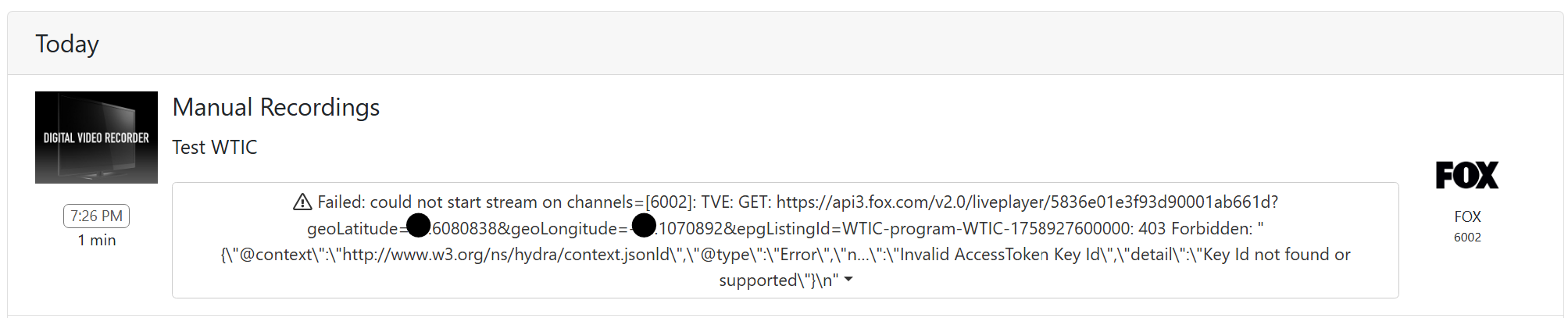Click the Today section header
The width and height of the screenshot is (1568, 318).
(67, 44)
